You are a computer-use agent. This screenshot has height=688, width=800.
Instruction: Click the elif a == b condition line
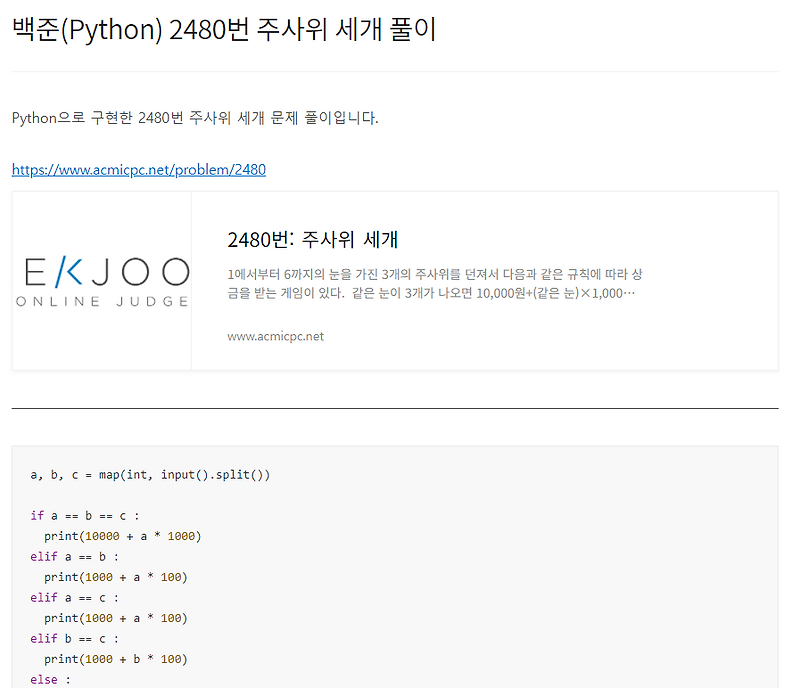point(75,556)
